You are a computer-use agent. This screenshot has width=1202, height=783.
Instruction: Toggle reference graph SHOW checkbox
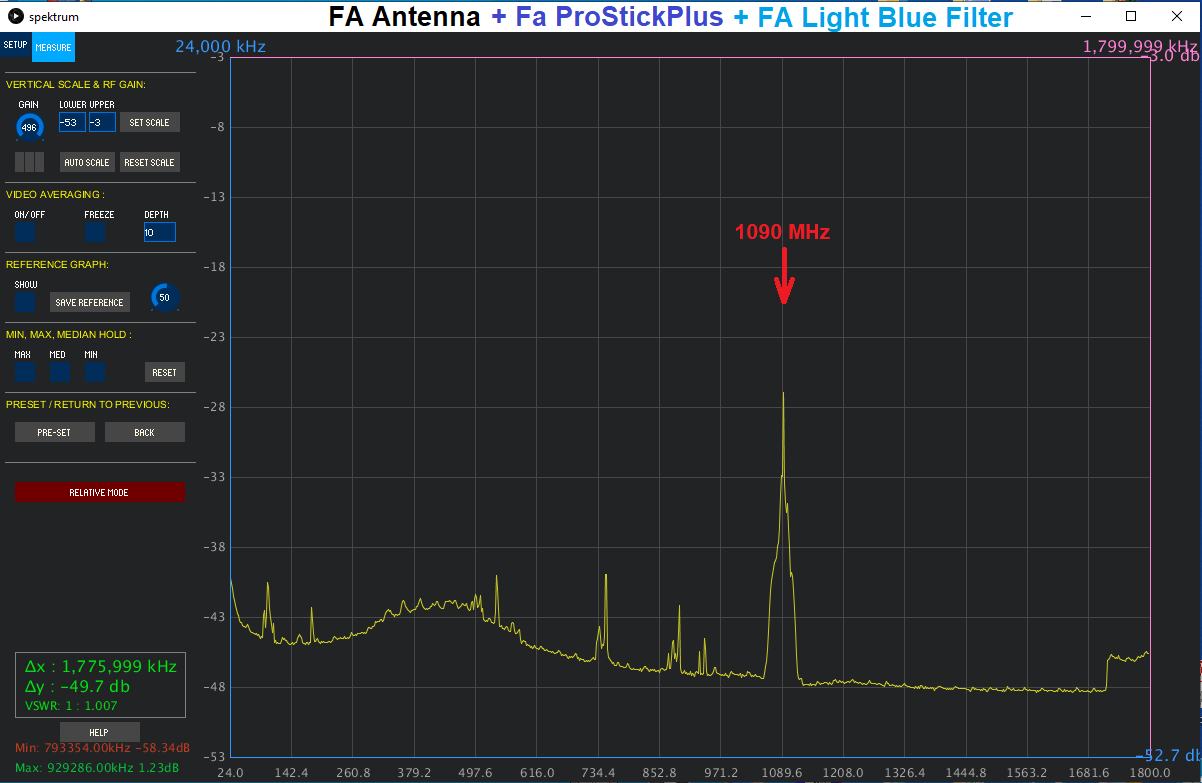(x=25, y=302)
